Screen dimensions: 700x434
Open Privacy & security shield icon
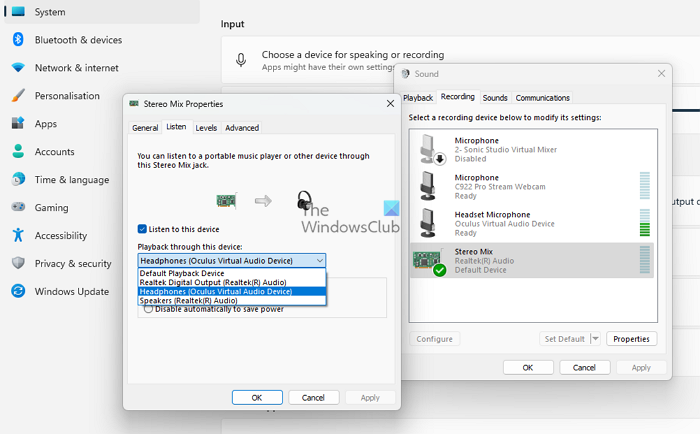coord(18,263)
